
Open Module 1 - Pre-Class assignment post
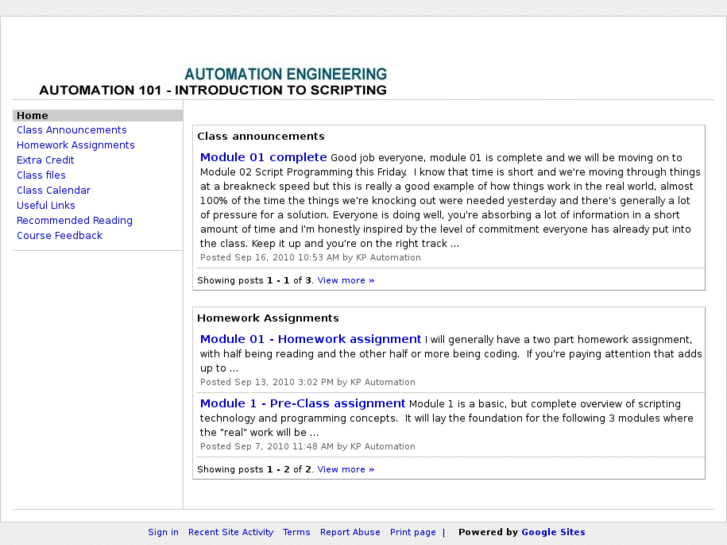[x=302, y=403]
